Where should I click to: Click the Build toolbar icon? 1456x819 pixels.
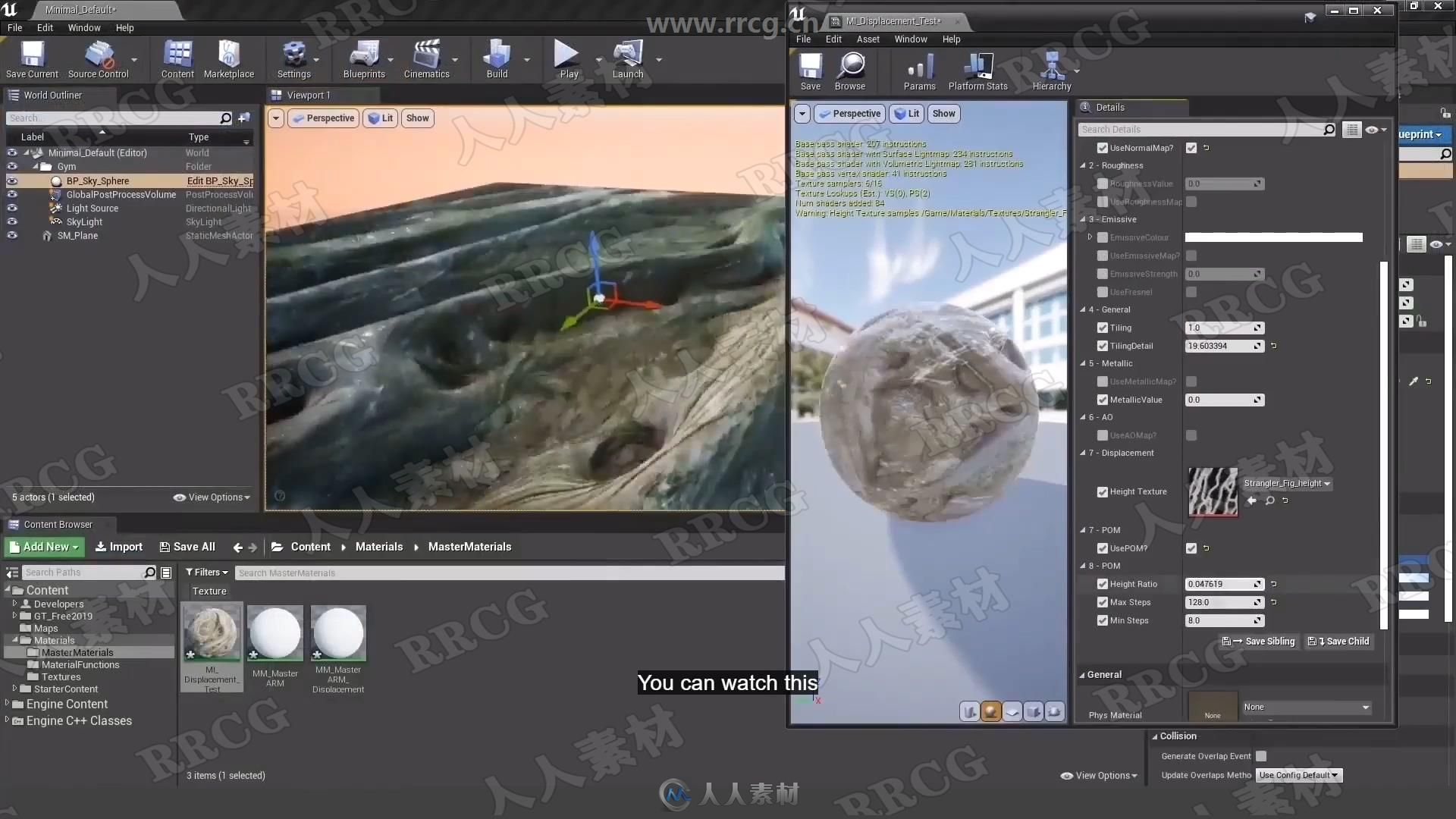coord(497,59)
